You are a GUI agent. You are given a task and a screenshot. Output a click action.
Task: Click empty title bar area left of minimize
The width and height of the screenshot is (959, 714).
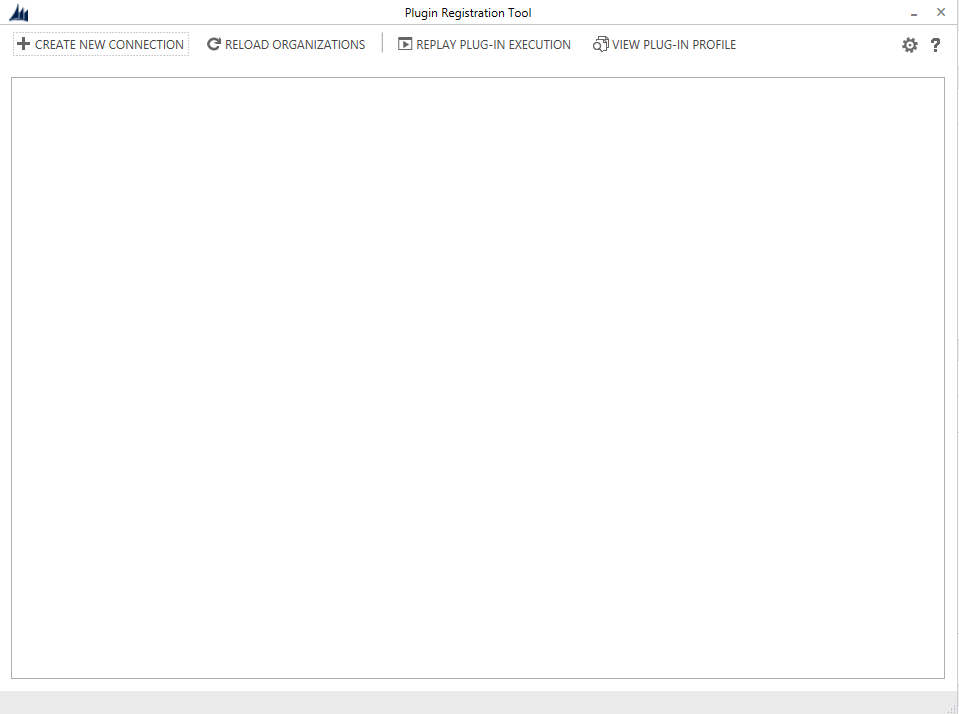click(x=750, y=13)
